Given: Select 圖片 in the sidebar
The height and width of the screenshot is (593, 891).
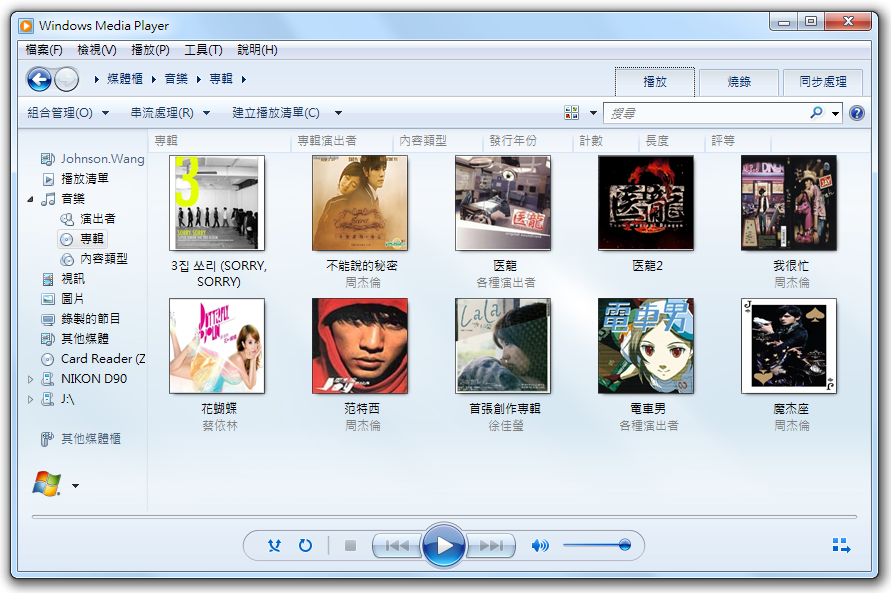Looking at the screenshot, I should (63, 299).
